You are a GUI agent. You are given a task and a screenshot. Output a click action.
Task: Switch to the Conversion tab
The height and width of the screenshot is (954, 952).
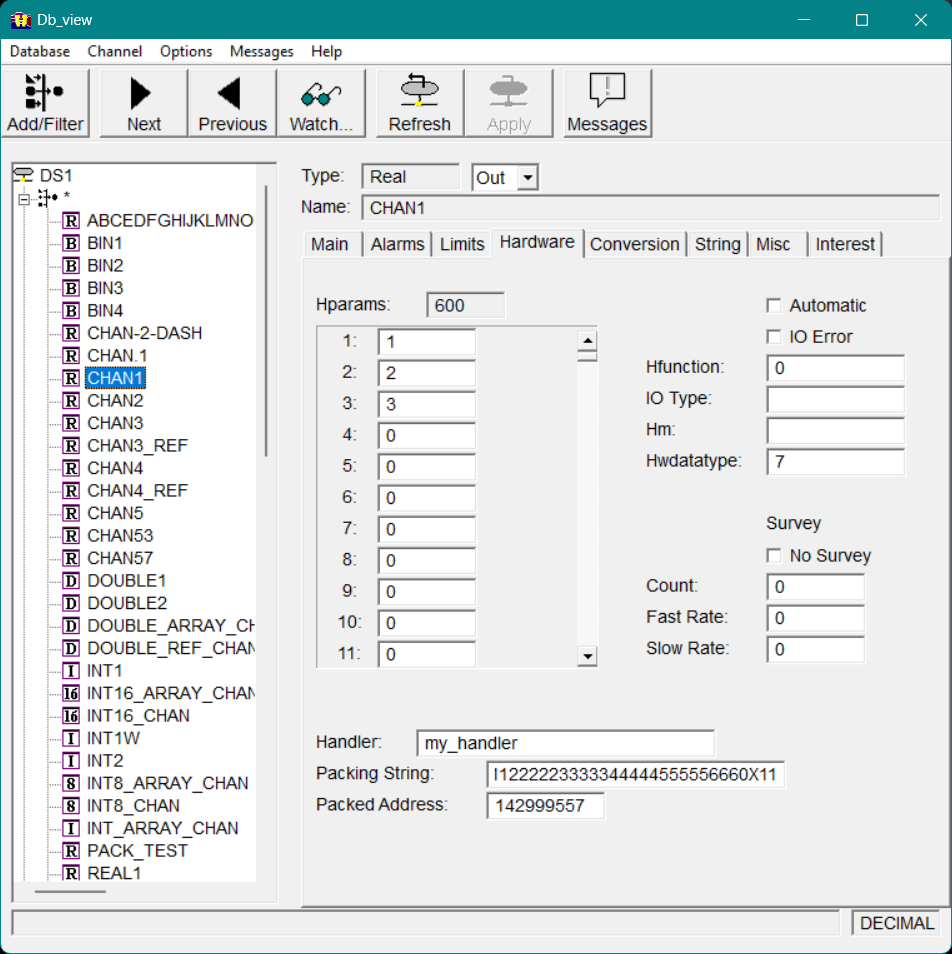coord(634,244)
